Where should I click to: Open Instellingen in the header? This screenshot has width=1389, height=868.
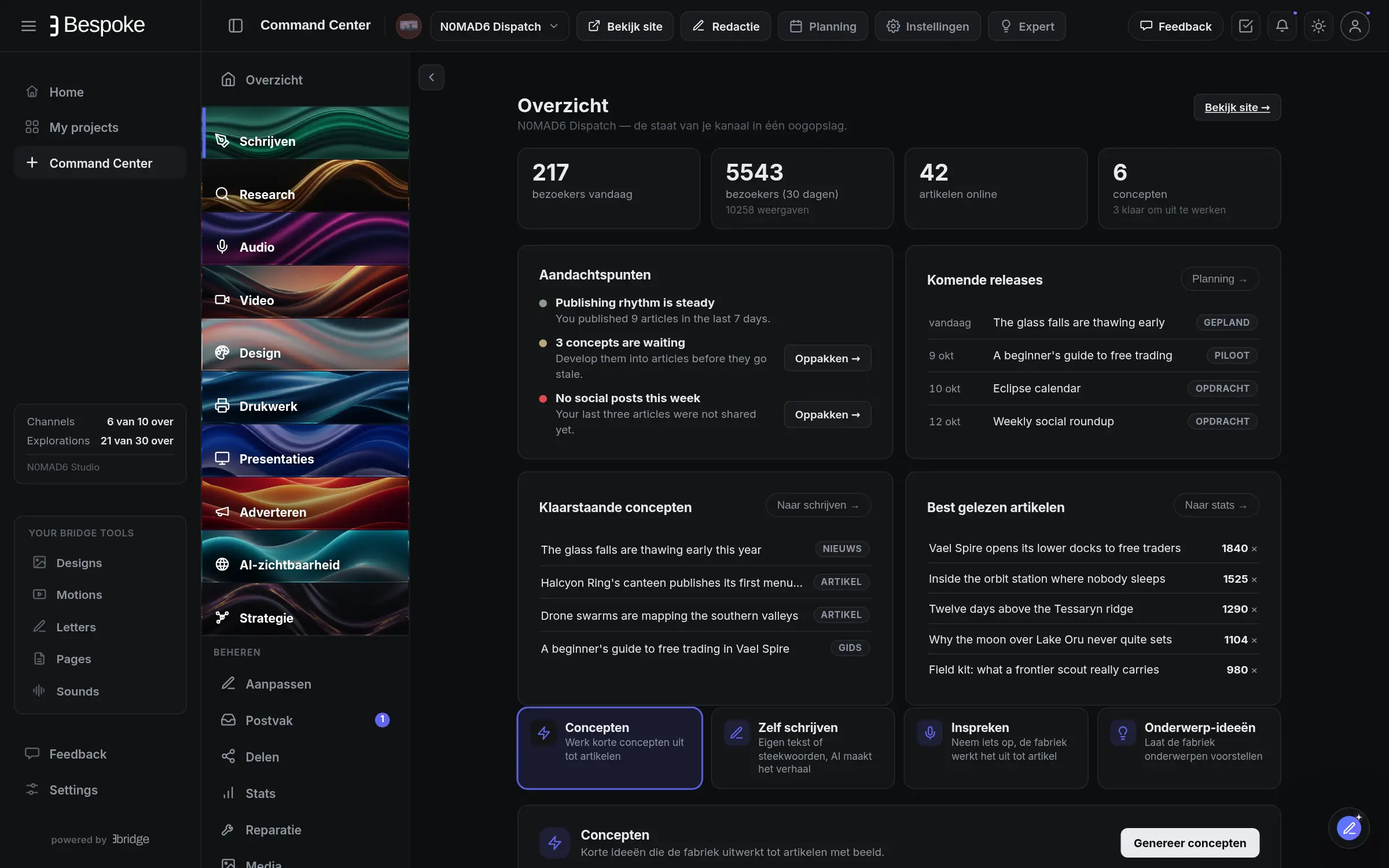pos(927,26)
